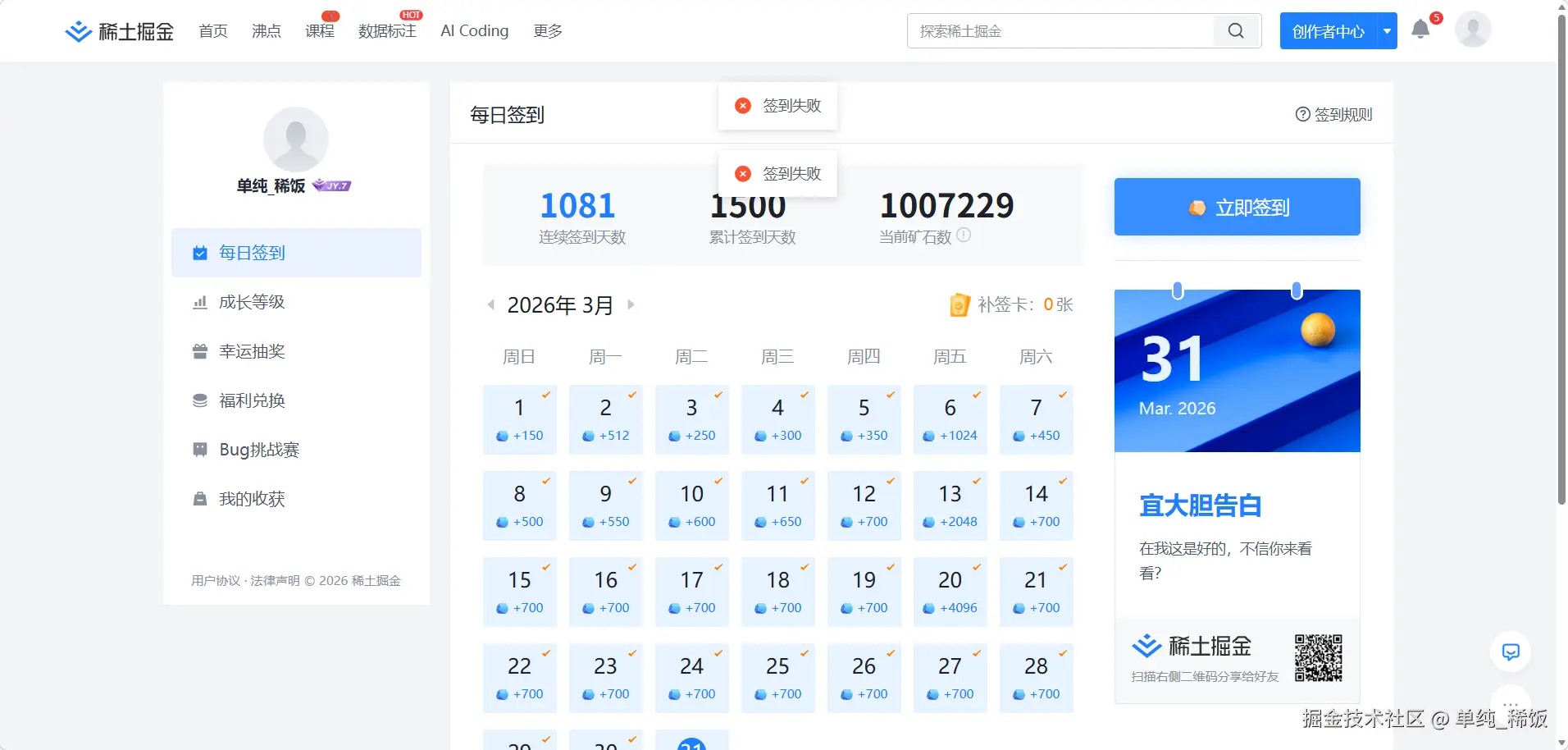Select the 每日签到 calendar icon
This screenshot has width=1568, height=750.
coord(198,253)
